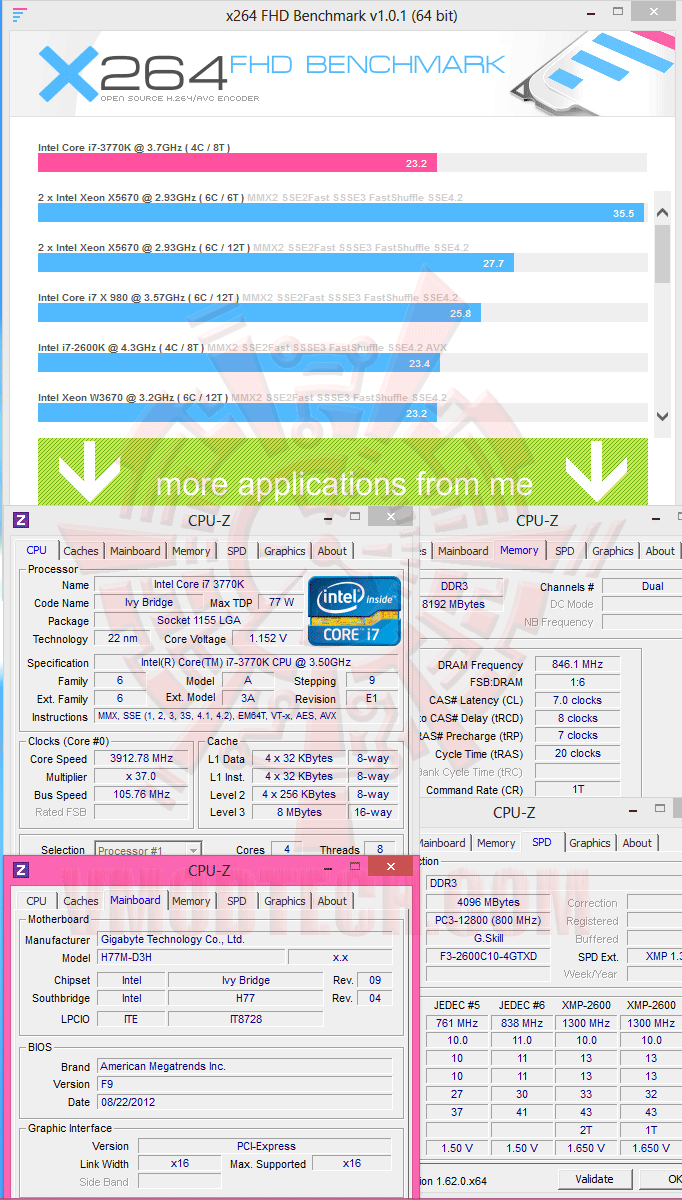Click the Bus Speed value 105.76 MHz
682x1200 pixels.
click(142, 795)
